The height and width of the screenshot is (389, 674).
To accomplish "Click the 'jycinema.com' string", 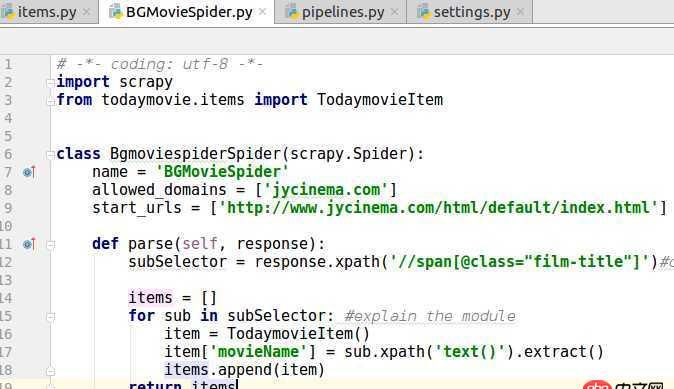I will [326, 190].
